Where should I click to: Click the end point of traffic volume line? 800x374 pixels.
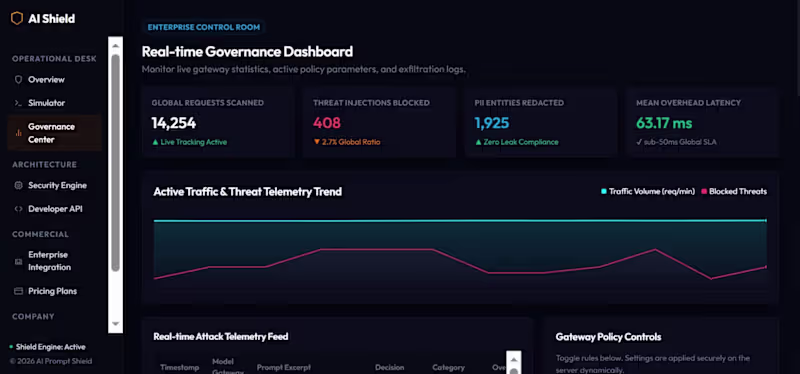[766, 220]
